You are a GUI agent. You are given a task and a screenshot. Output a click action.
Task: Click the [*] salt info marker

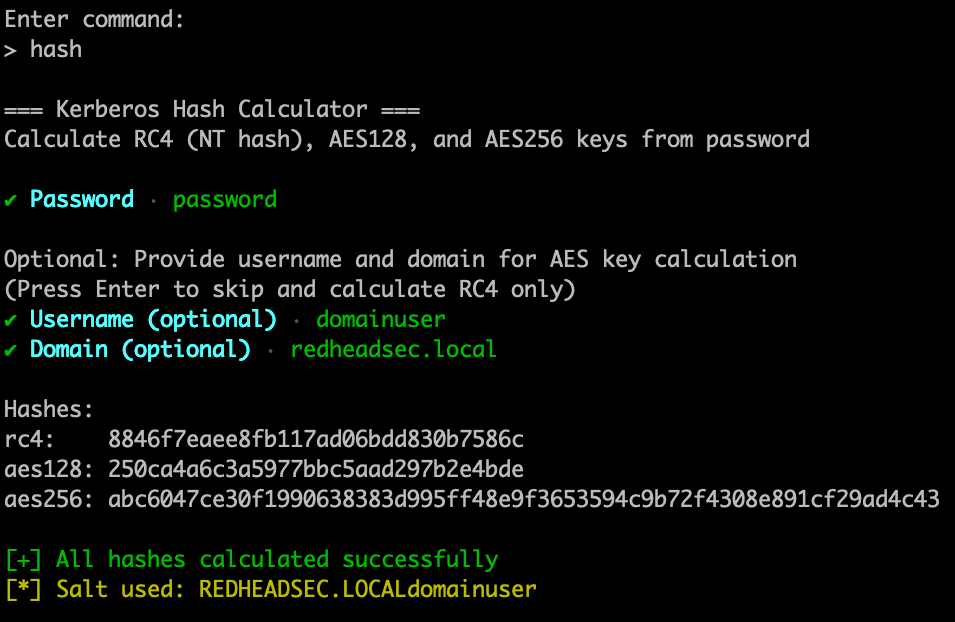23,589
